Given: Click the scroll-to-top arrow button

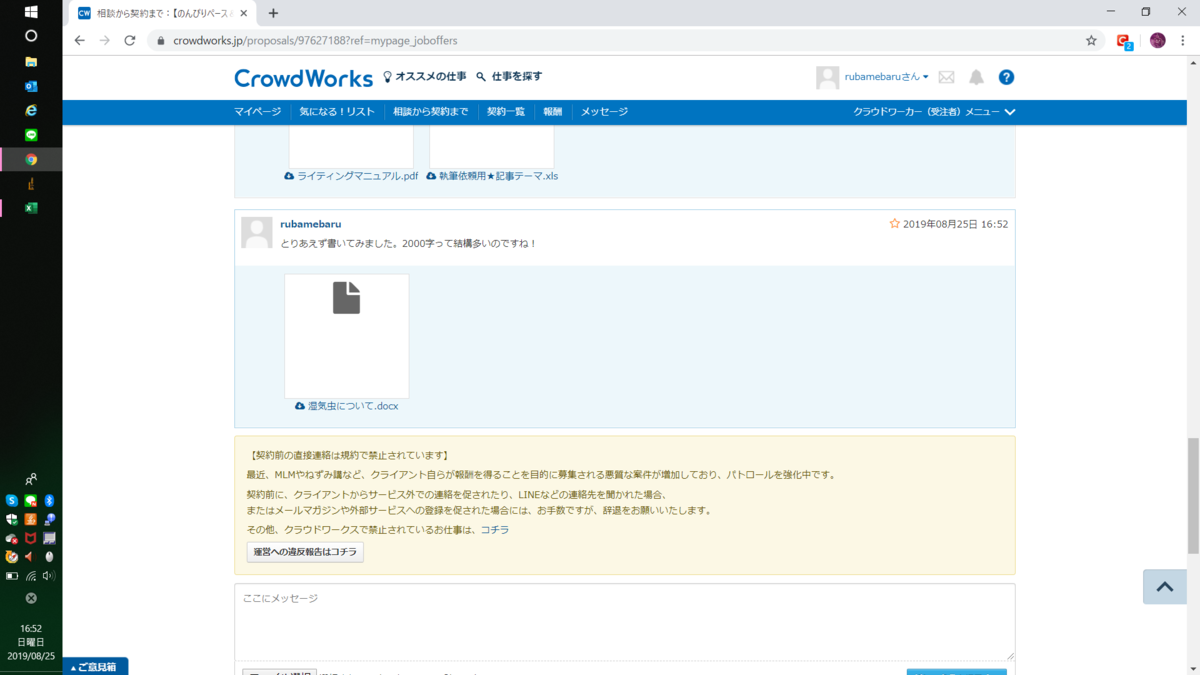Looking at the screenshot, I should 1165,587.
